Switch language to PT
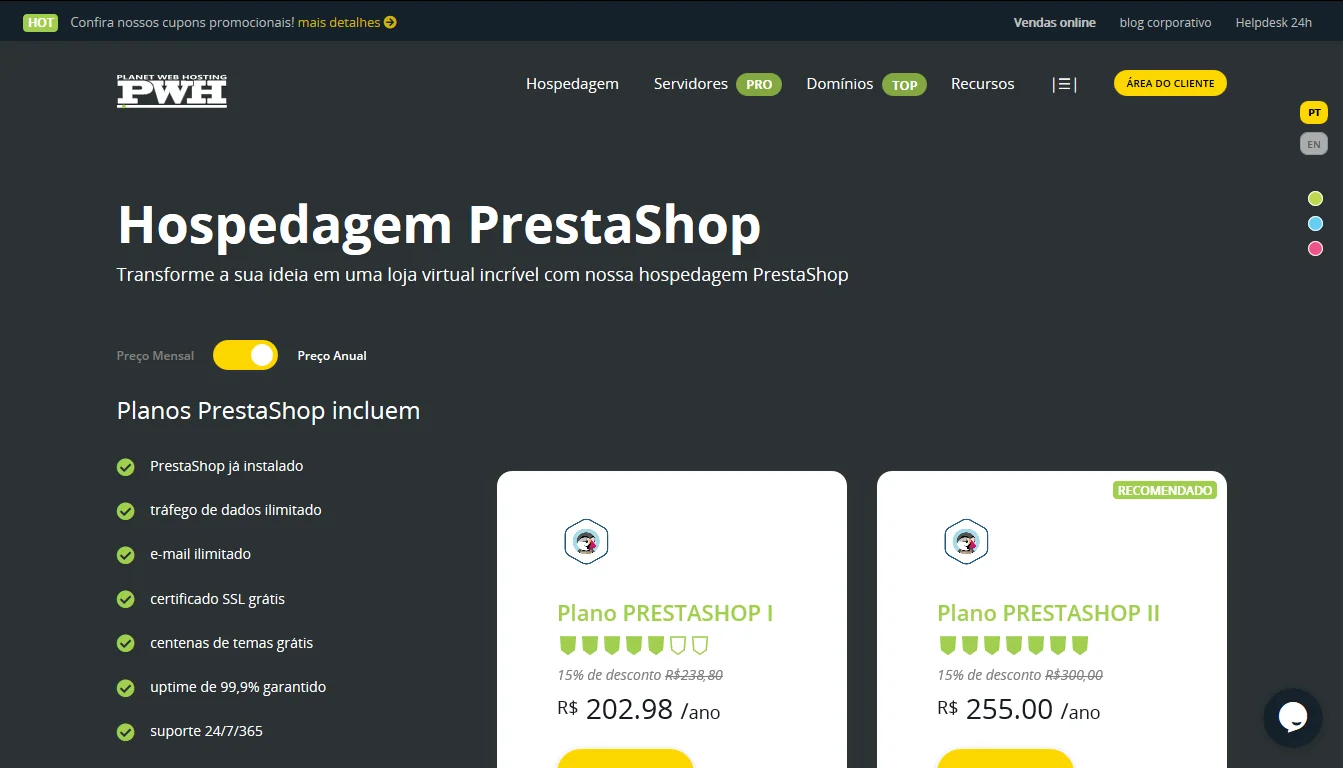Viewport: 1343px width, 768px height. pos(1314,113)
